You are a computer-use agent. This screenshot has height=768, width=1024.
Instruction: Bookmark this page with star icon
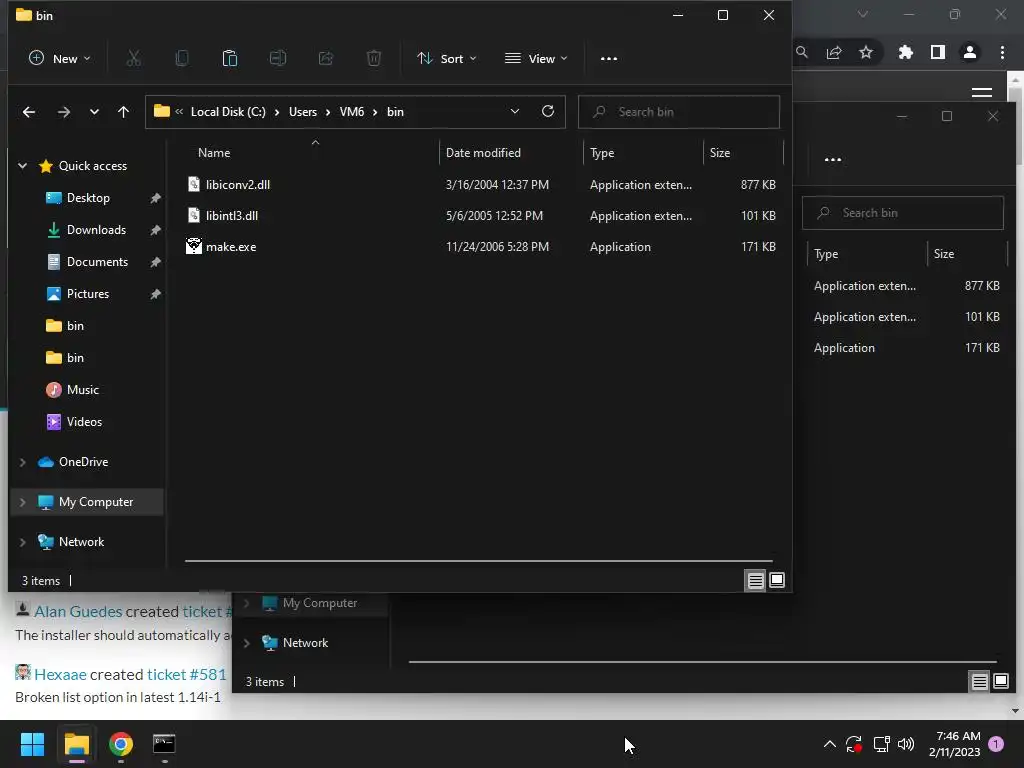click(x=866, y=52)
